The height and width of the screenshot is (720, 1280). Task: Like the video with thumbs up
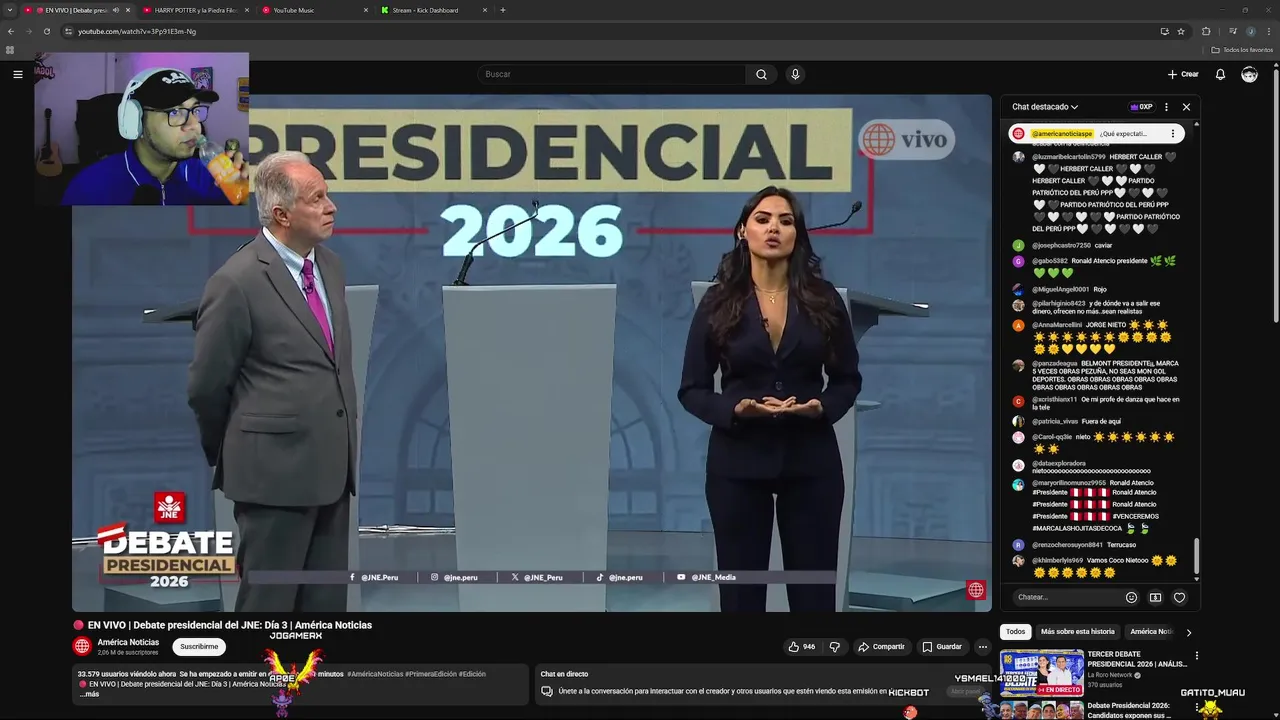[x=802, y=647]
